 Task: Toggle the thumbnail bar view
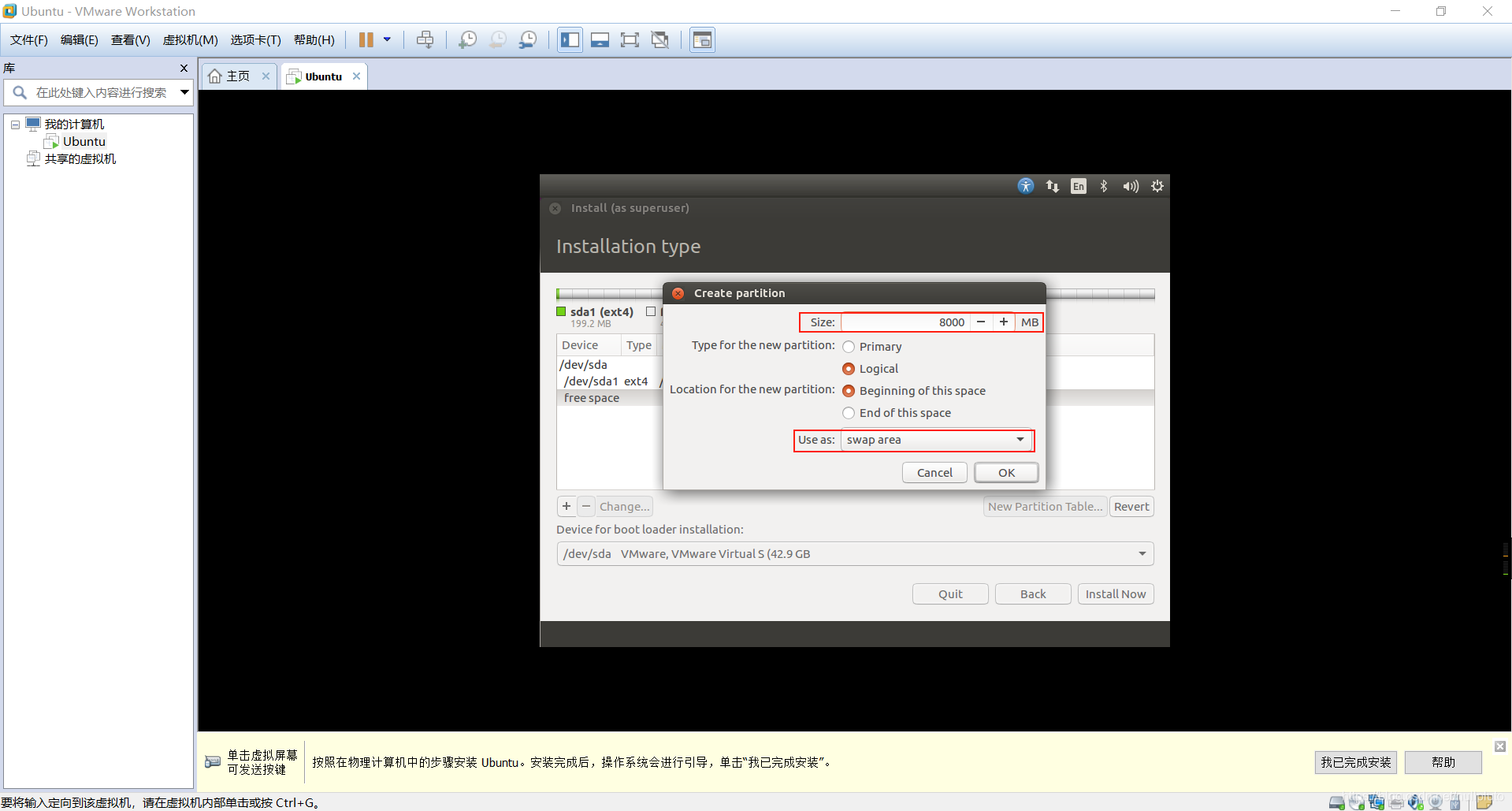(600, 39)
